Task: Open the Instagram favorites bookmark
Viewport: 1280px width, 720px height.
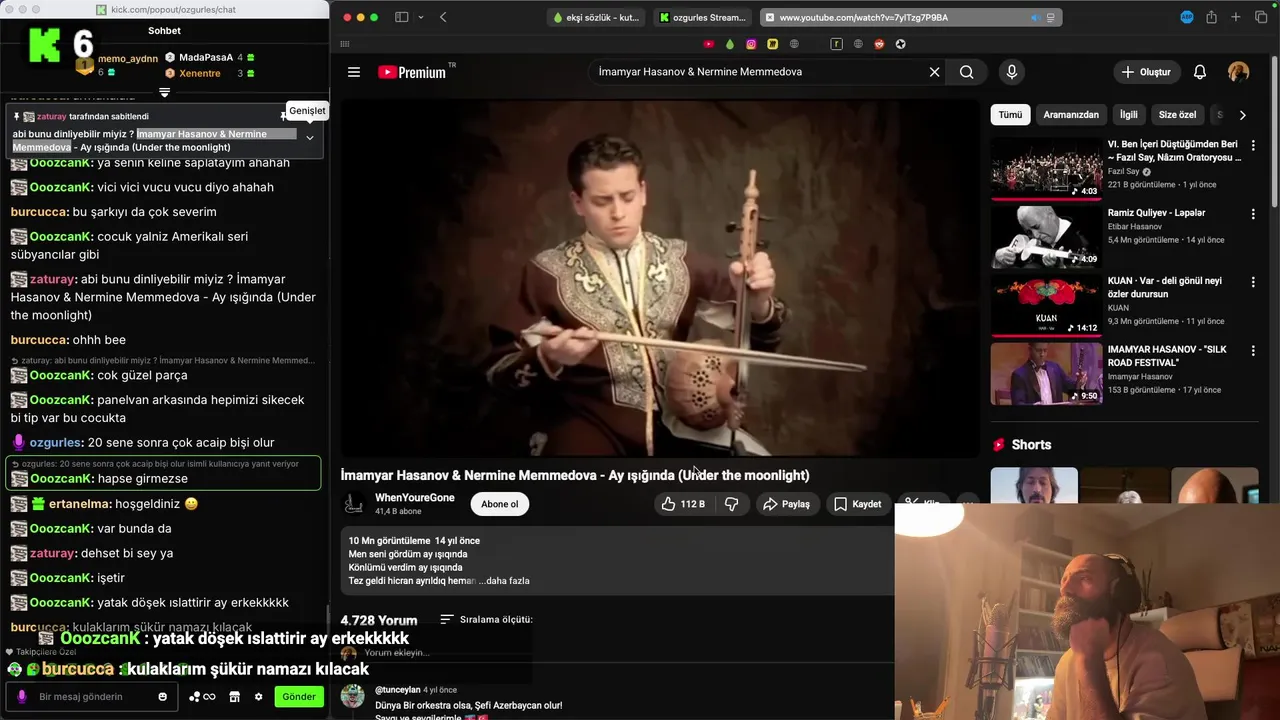Action: click(x=751, y=44)
